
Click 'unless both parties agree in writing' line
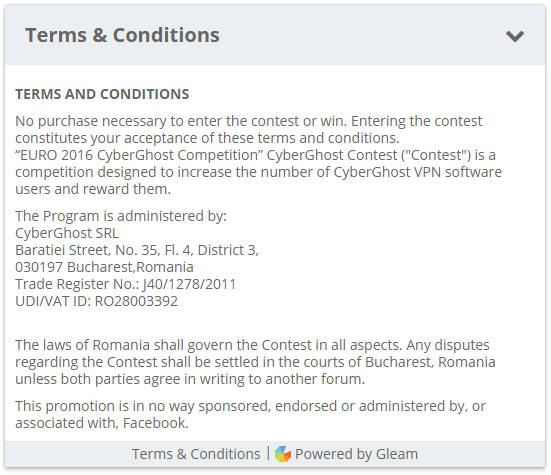(x=190, y=379)
